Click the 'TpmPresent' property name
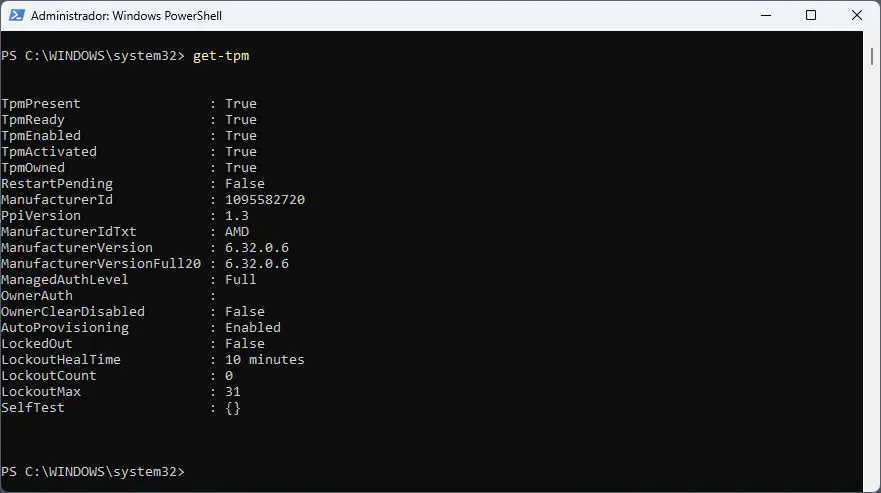The image size is (881, 493). click(x=41, y=104)
